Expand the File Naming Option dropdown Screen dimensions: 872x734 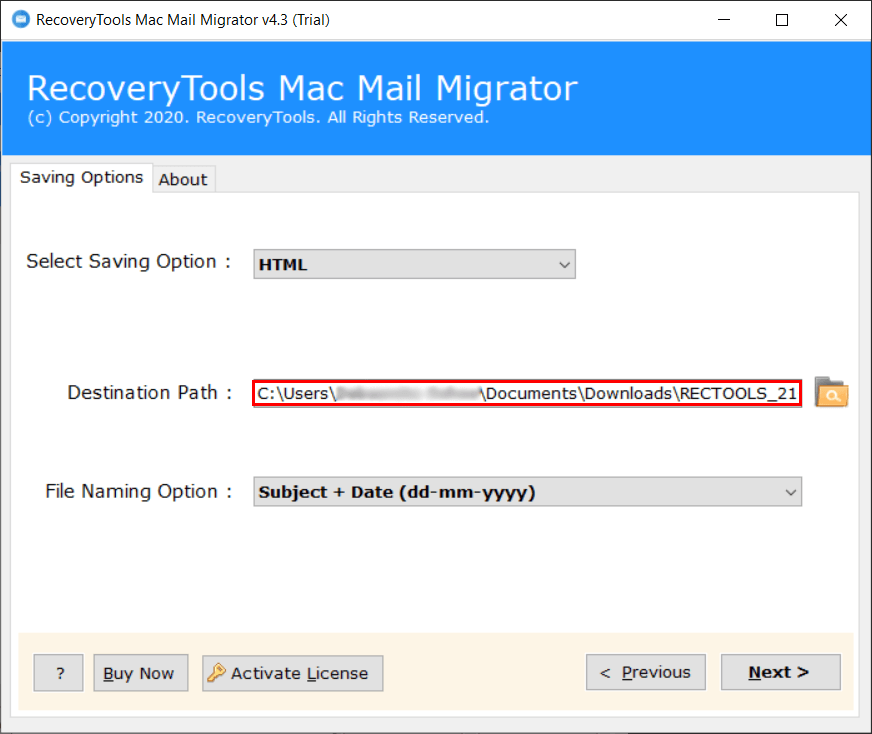pyautogui.click(x=527, y=492)
